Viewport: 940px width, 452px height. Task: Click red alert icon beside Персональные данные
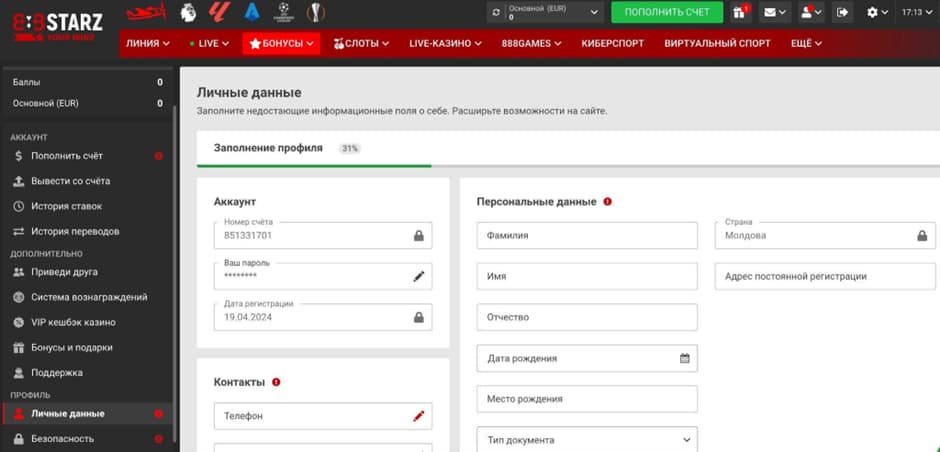pos(607,201)
